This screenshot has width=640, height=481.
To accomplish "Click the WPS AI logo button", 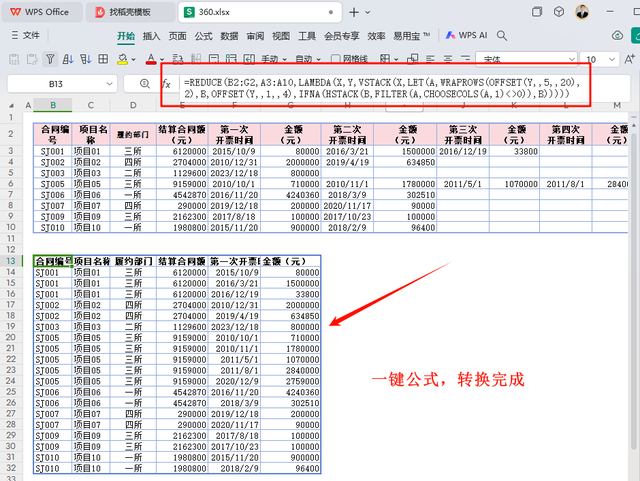I will [466, 36].
